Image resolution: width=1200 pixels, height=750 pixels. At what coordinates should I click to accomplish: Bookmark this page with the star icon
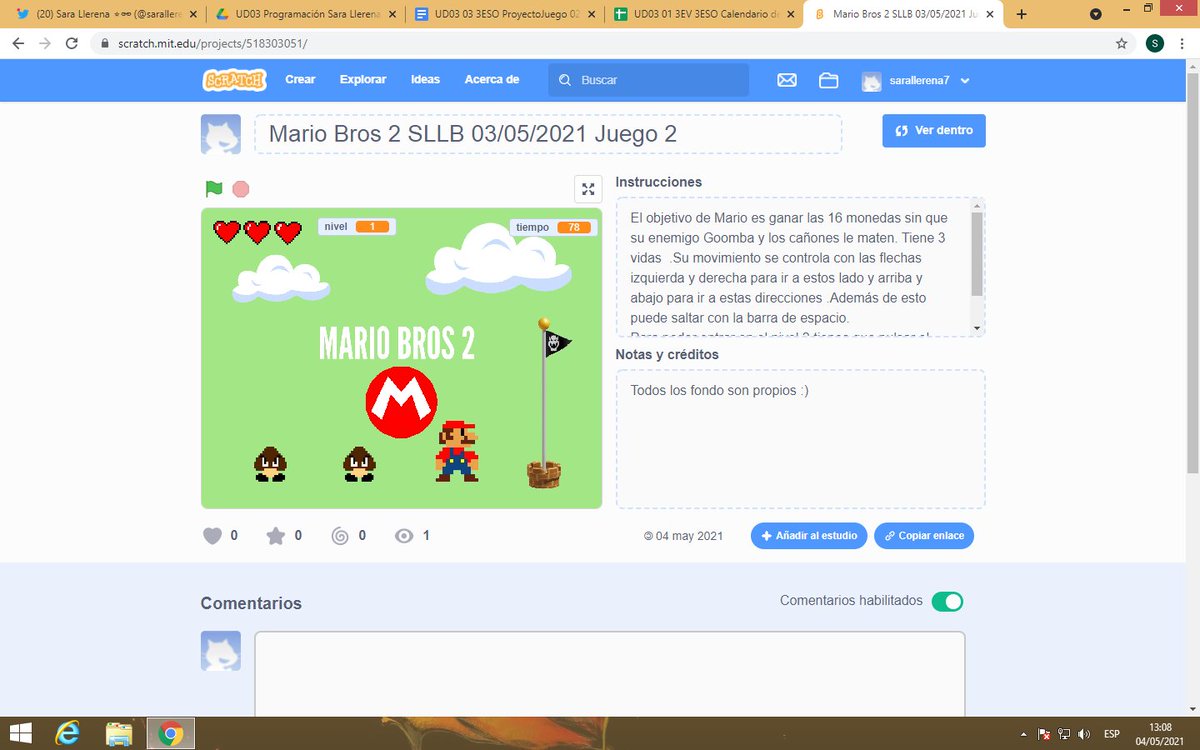1122,44
